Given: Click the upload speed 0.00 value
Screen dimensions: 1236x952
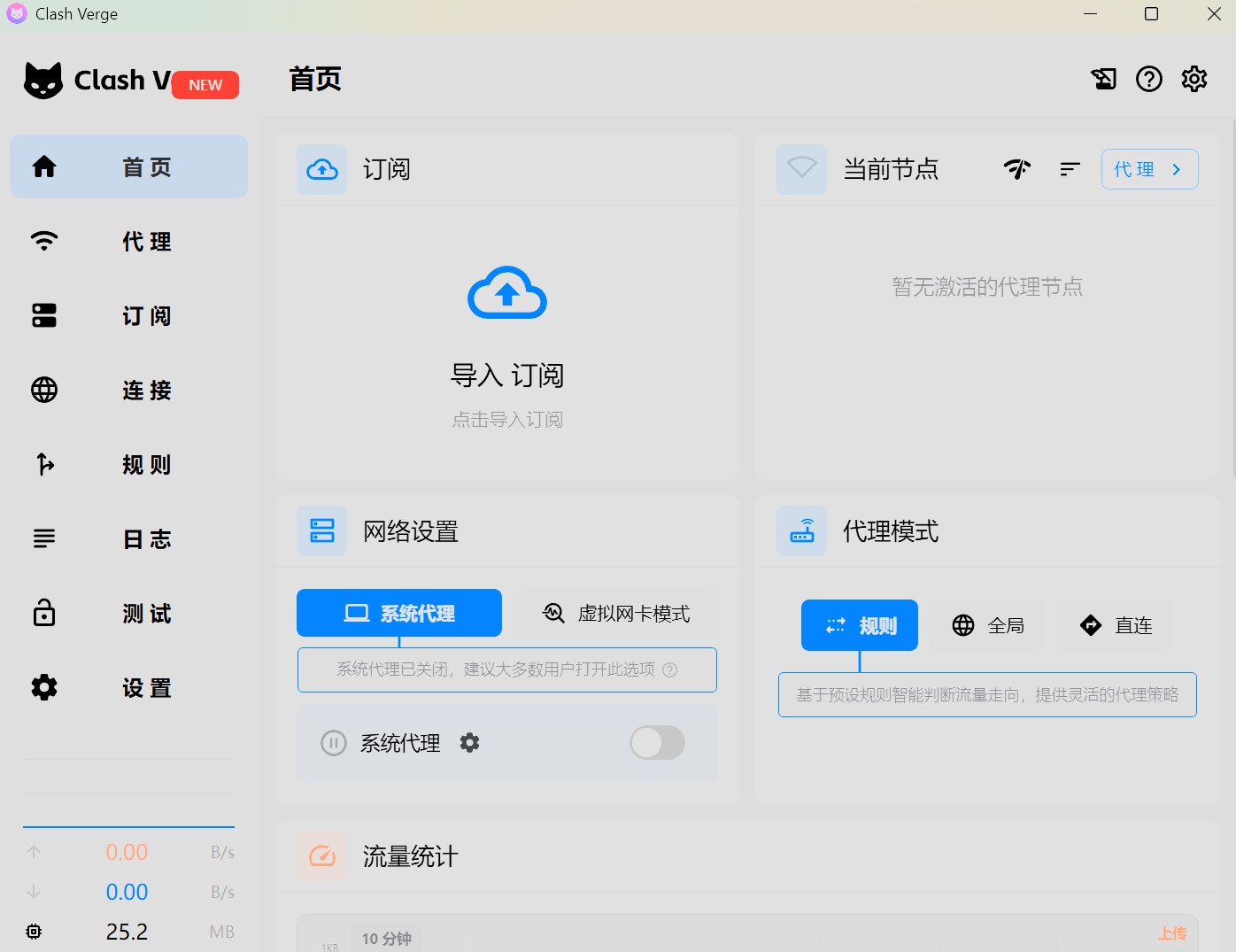Looking at the screenshot, I should [127, 852].
